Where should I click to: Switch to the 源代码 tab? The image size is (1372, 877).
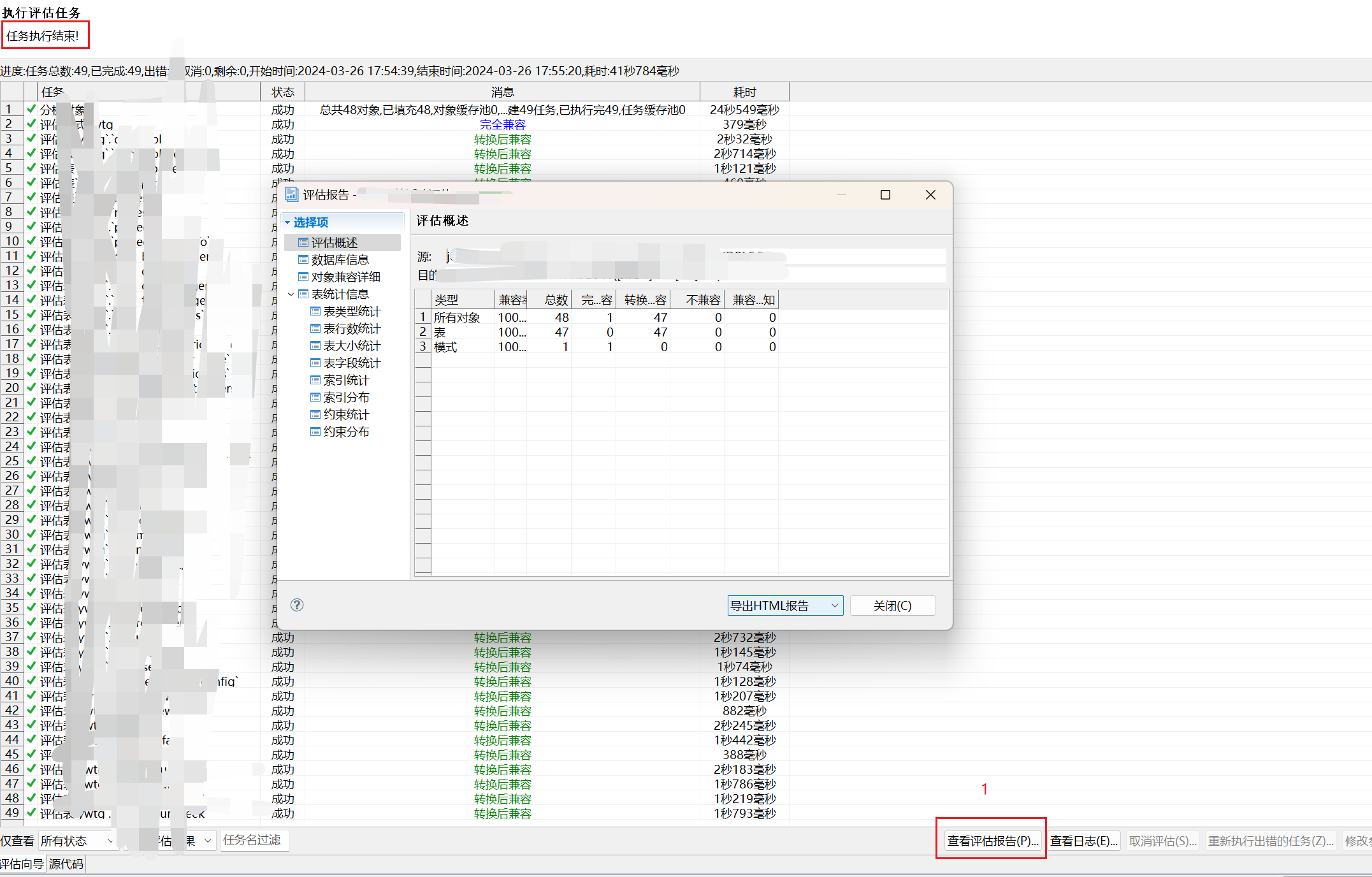pos(66,864)
